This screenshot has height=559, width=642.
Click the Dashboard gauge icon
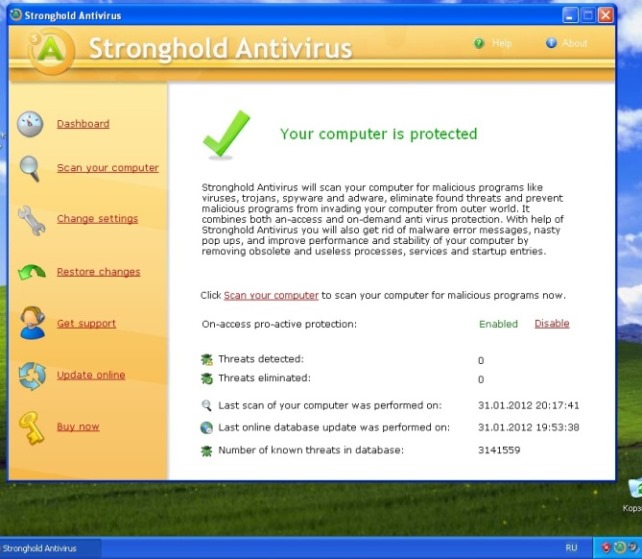(x=30, y=124)
